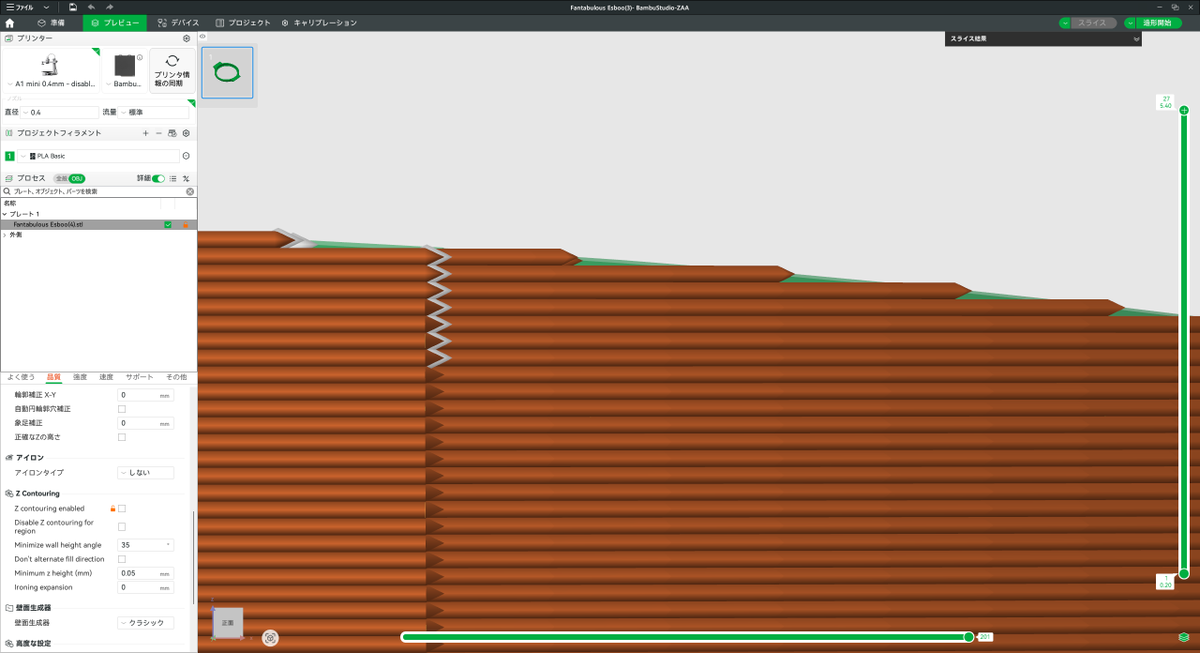The width and height of the screenshot is (1200, 653).
Task: Switch to the プロジェクト tab
Action: pyautogui.click(x=243, y=22)
